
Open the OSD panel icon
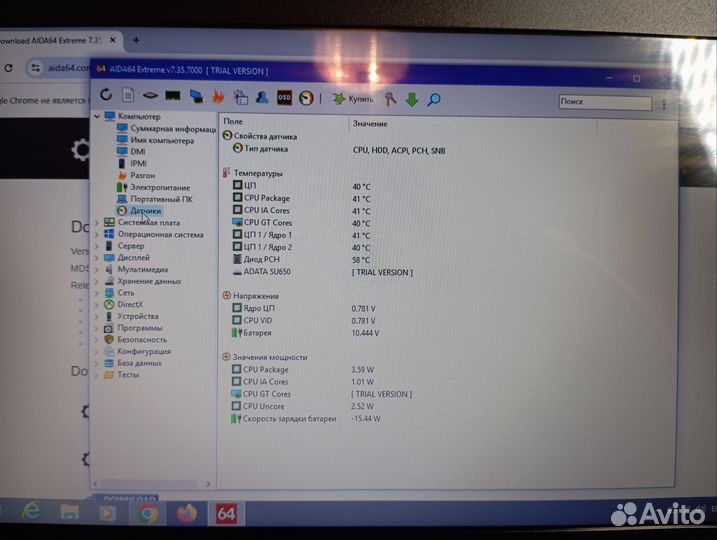[x=284, y=97]
